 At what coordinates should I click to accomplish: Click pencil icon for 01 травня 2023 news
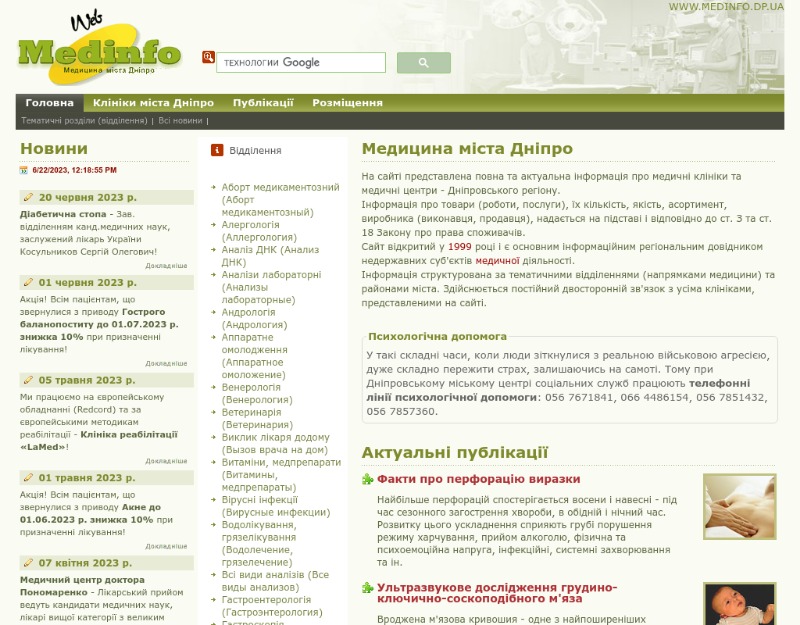(x=29, y=478)
